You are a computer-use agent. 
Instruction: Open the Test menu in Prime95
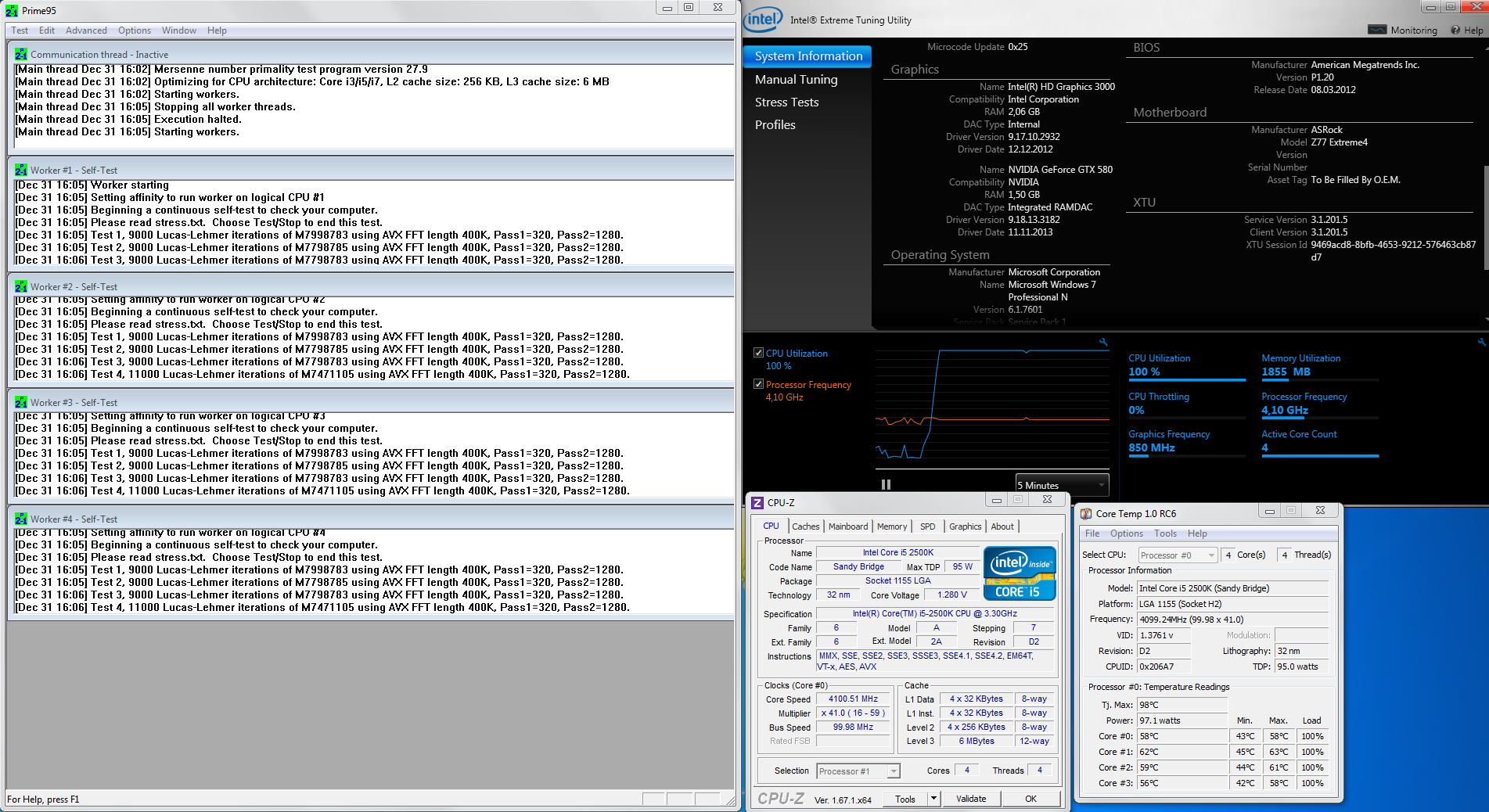pyautogui.click(x=20, y=31)
